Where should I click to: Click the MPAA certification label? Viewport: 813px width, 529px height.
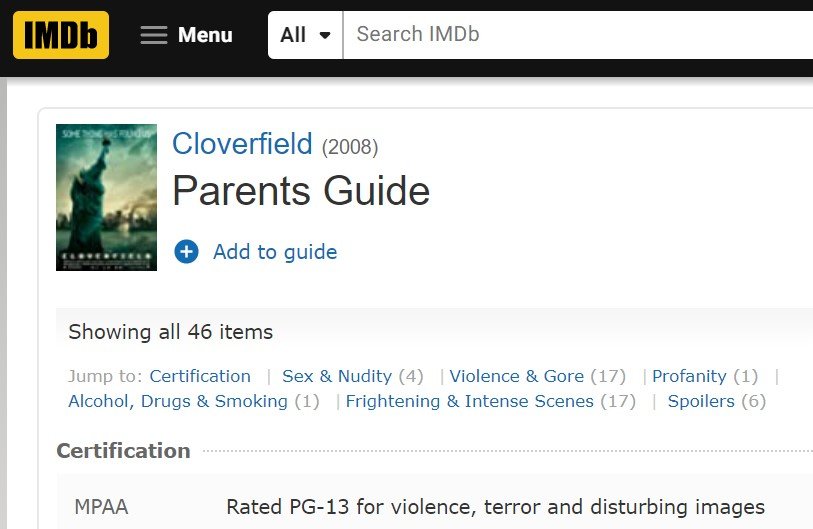click(101, 507)
